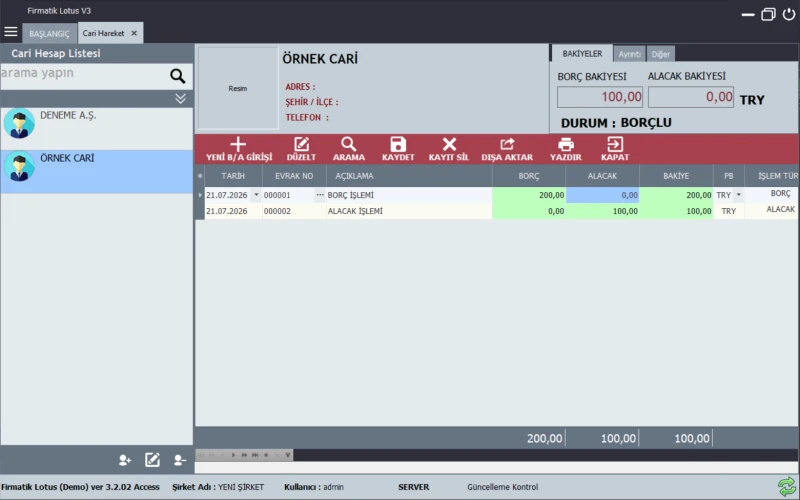Image resolution: width=800 pixels, height=500 pixels.
Task: Select the BORÇ İŞLEMİ description cell
Action: [x=409, y=195]
